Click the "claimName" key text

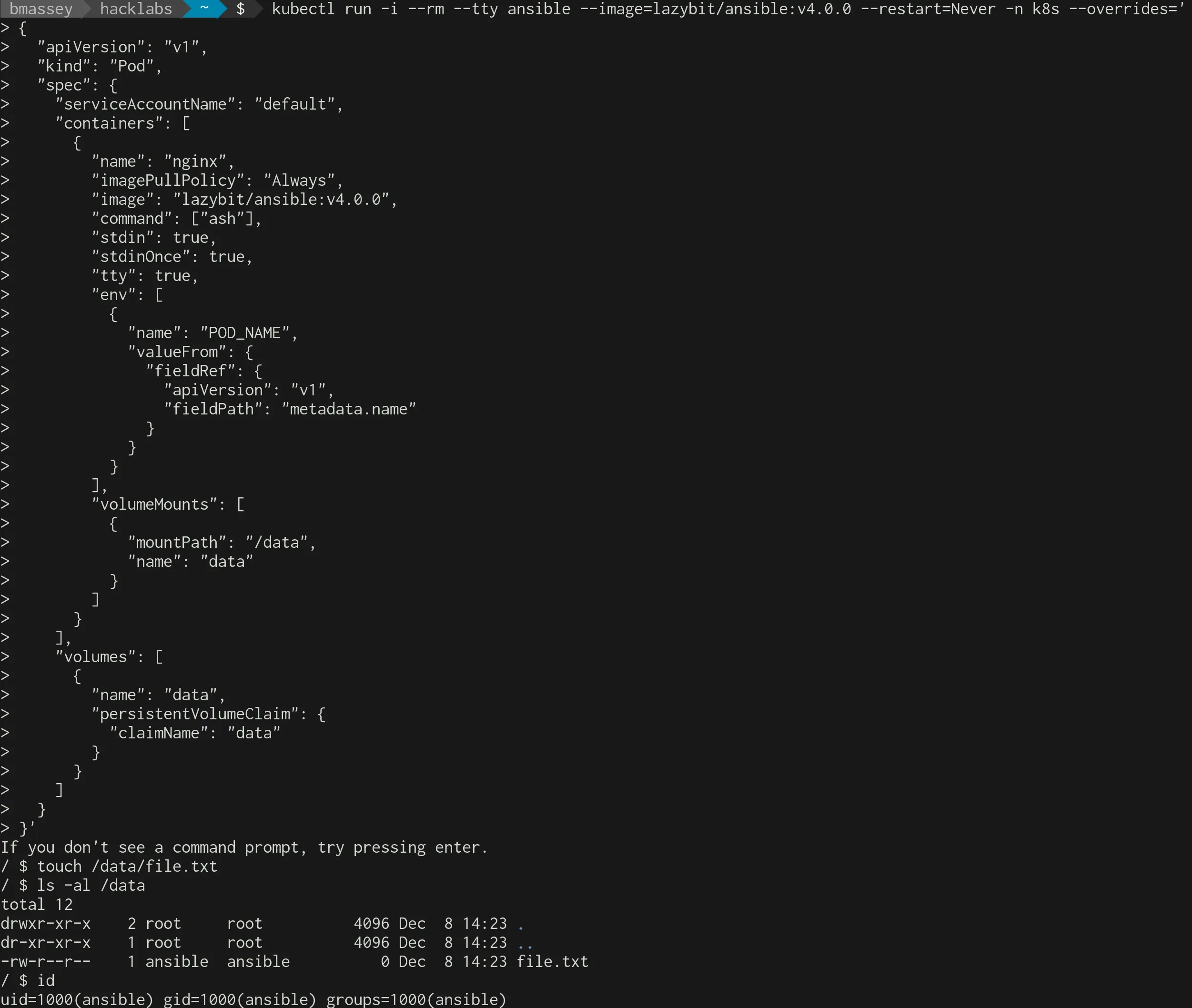click(x=159, y=733)
